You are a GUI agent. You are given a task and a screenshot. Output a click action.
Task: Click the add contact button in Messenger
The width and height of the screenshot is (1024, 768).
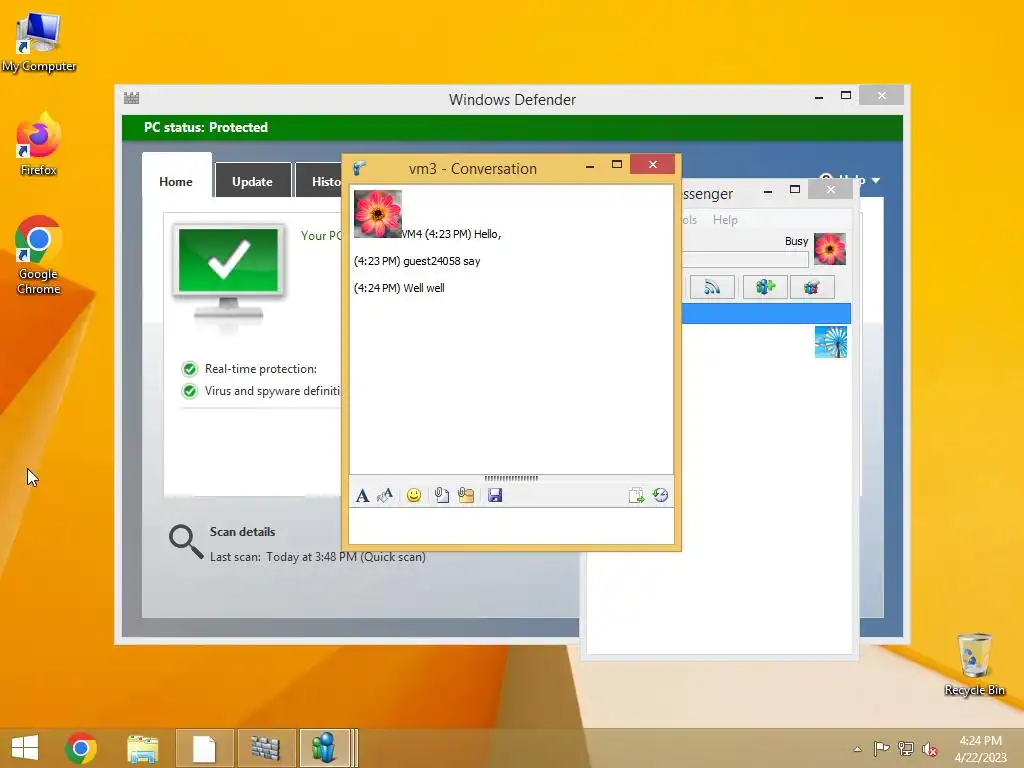click(x=765, y=287)
